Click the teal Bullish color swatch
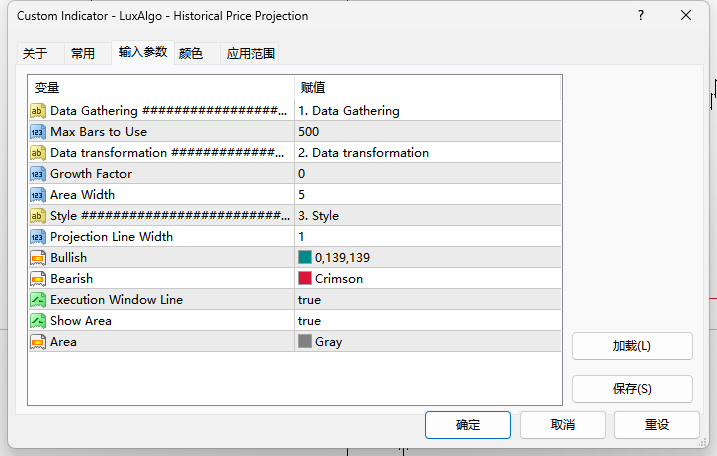Image resolution: width=717 pixels, height=456 pixels. 305,257
